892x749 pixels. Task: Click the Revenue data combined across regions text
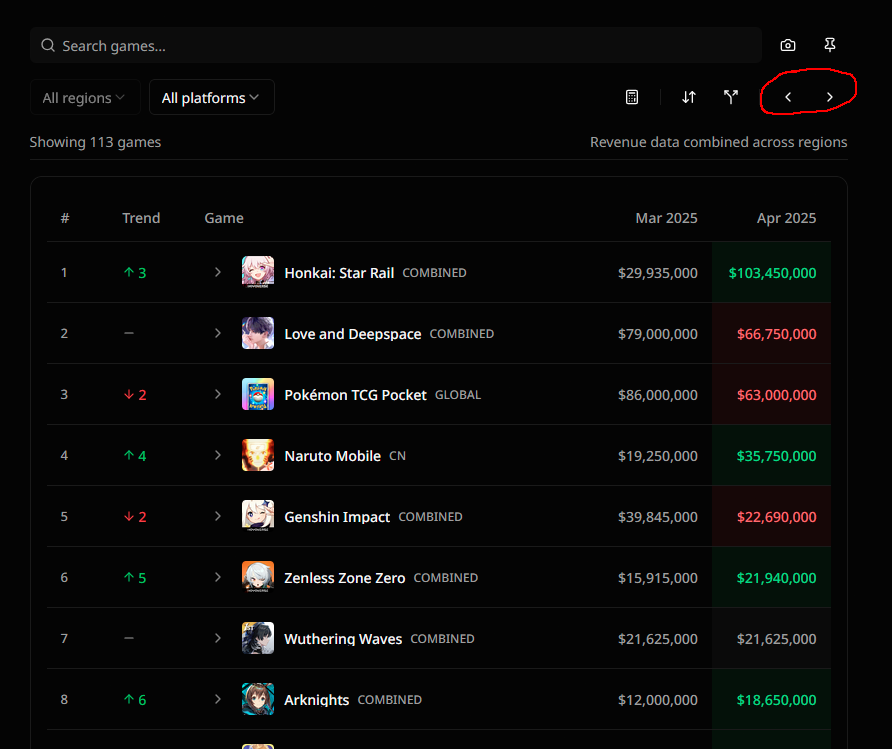tap(718, 142)
